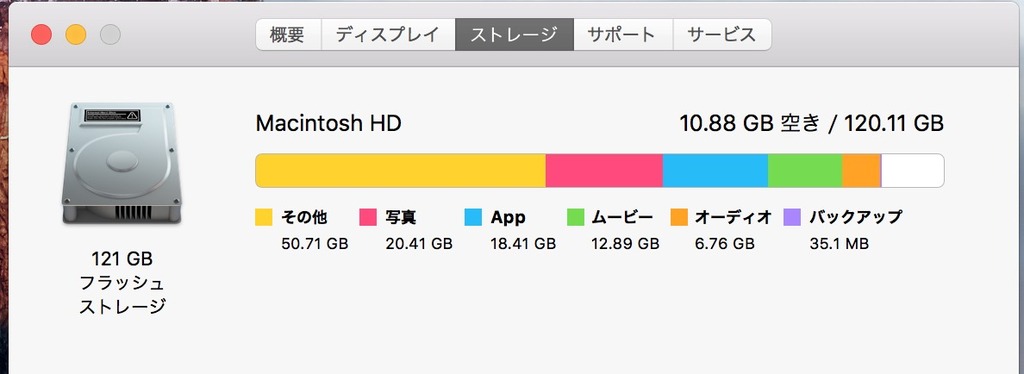Viewport: 1024px width, 374px height.
Task: Click the yellow その他 legend swatch
Action: point(264,217)
